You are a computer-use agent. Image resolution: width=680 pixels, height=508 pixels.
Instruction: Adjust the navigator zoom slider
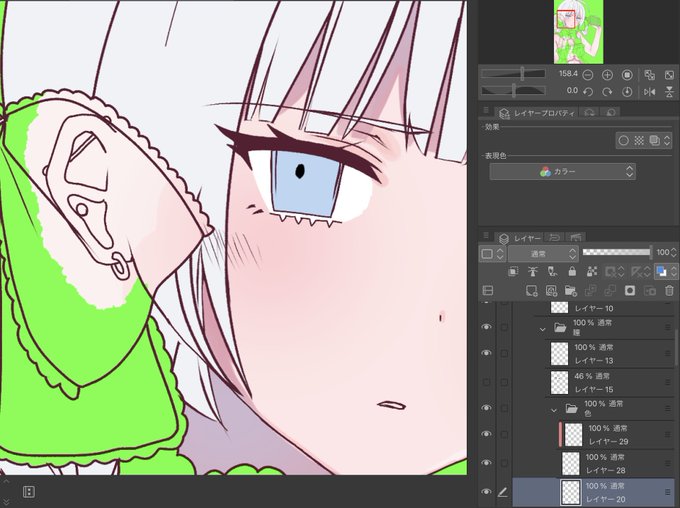click(x=513, y=74)
